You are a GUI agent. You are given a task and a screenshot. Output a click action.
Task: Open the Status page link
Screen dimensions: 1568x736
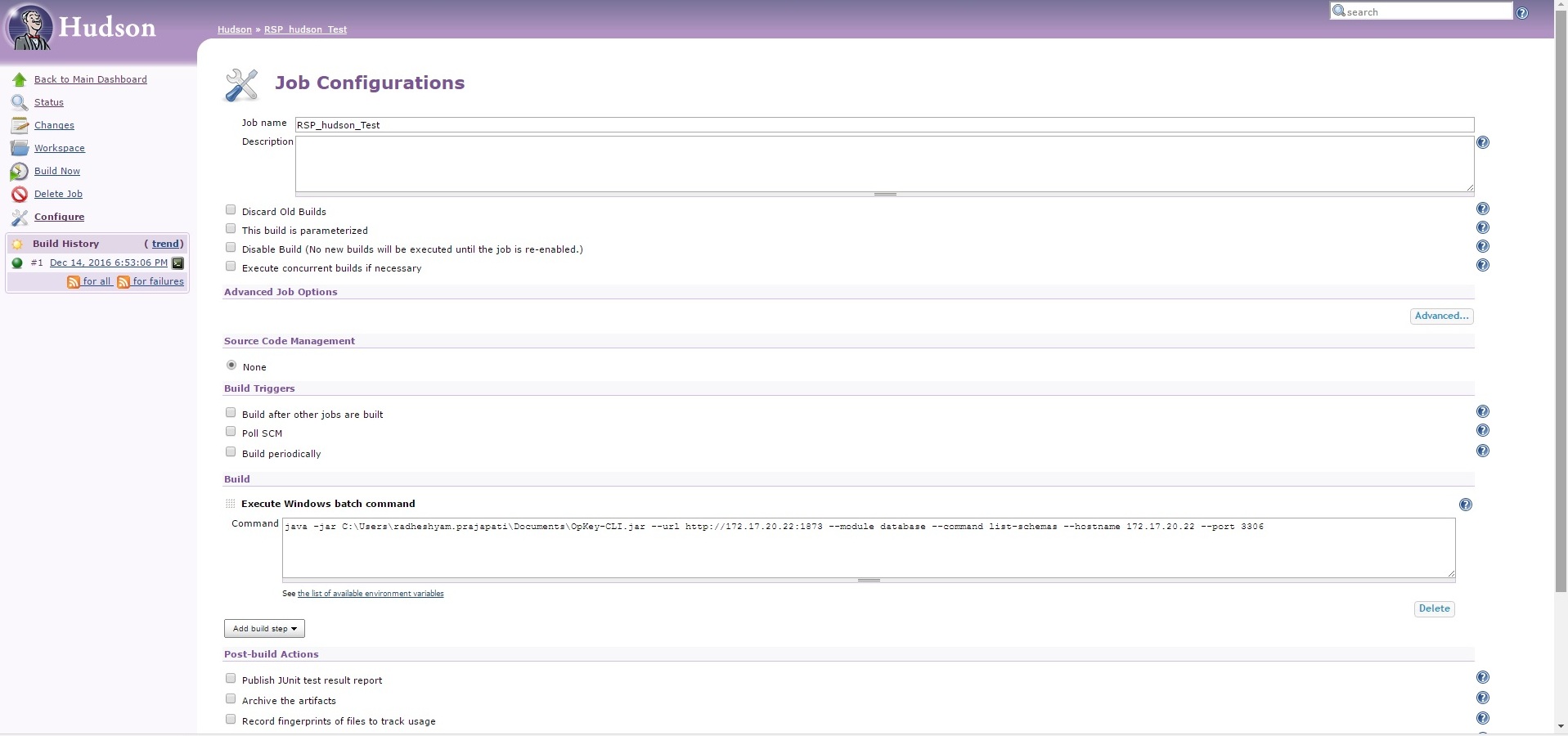[x=49, y=102]
